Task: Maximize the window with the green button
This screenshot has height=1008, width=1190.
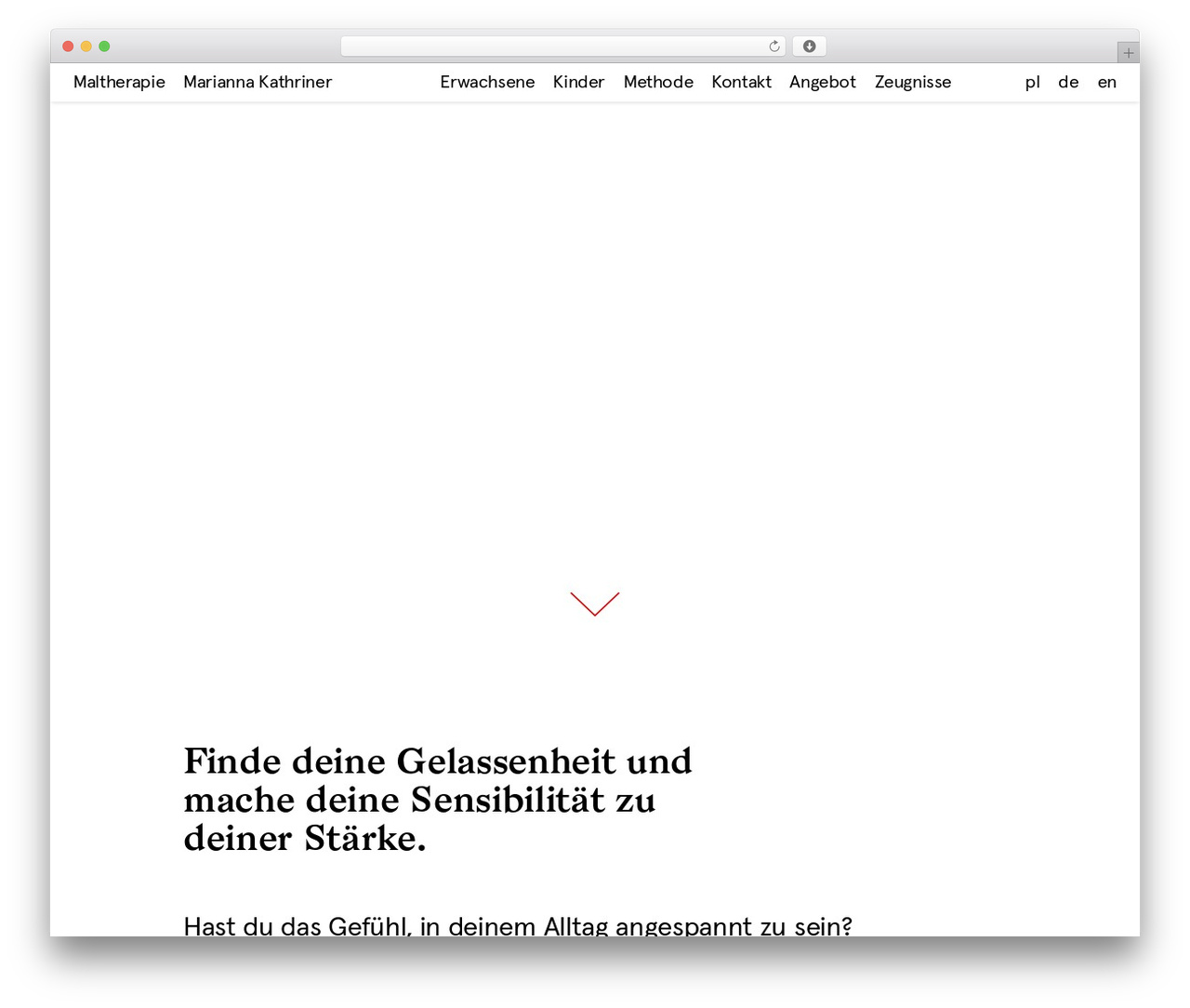Action: 104,46
